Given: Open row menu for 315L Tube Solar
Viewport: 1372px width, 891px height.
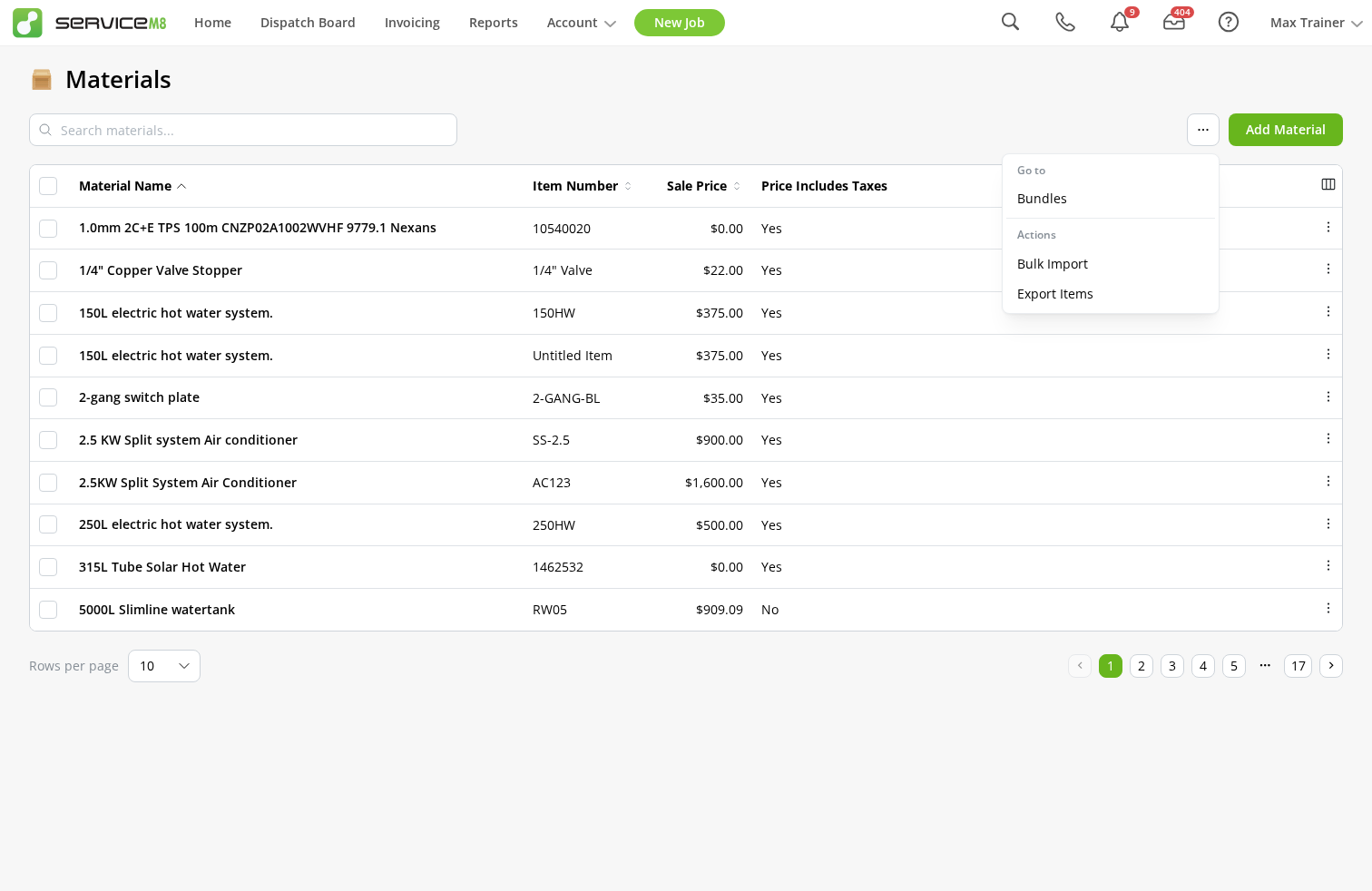Looking at the screenshot, I should point(1328,565).
